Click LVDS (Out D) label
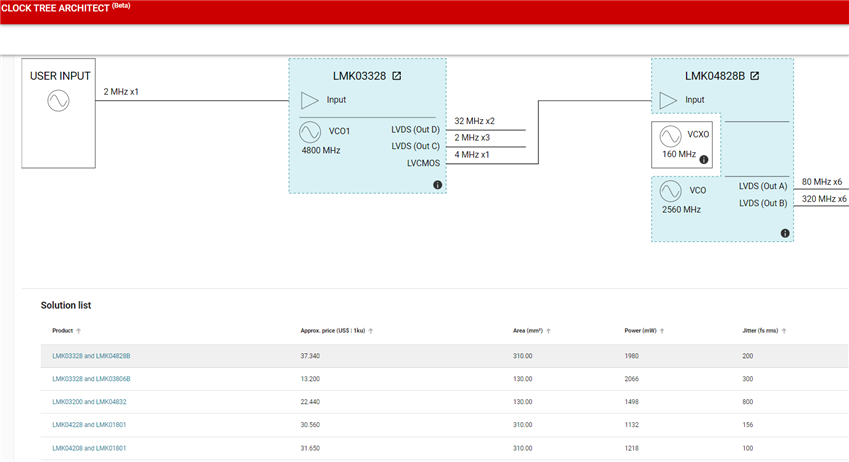This screenshot has width=849, height=462. pos(415,129)
